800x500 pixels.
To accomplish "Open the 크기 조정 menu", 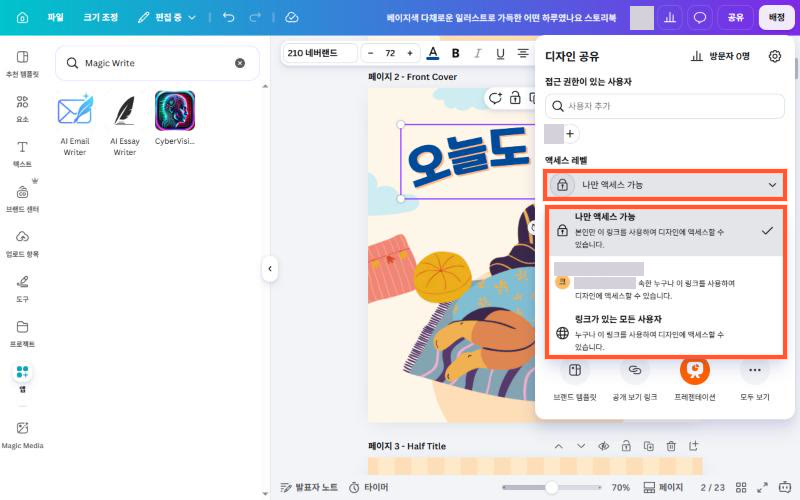I will 101,17.
